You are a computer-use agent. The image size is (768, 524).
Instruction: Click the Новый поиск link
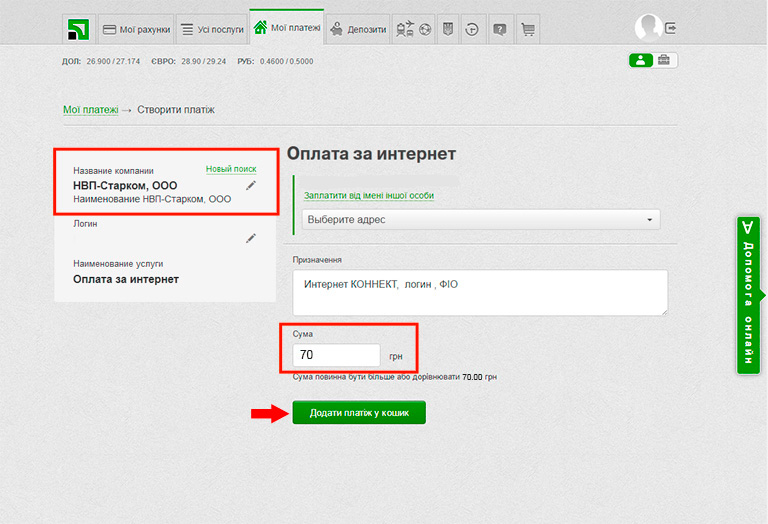tap(231, 169)
